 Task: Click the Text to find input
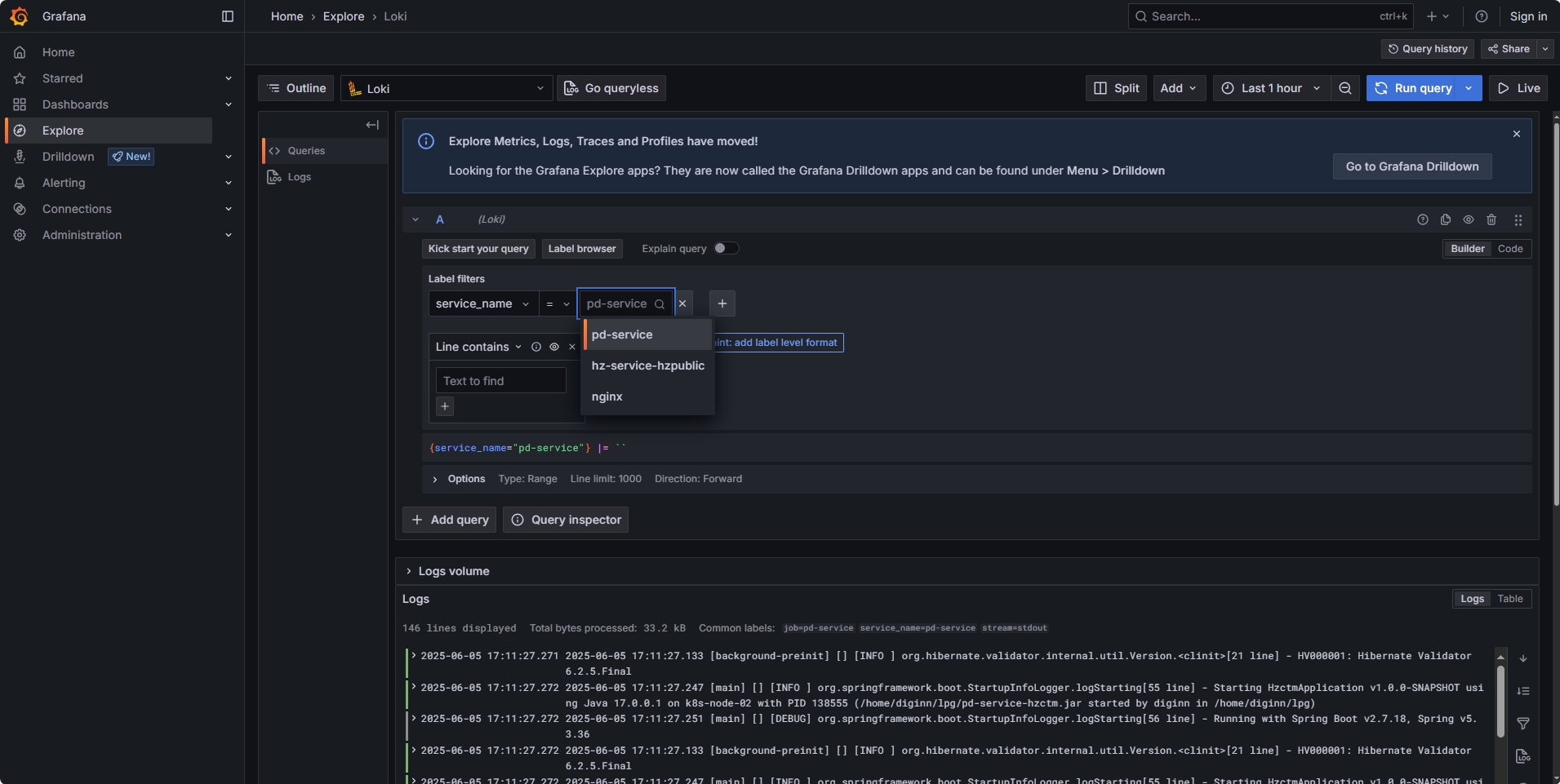[x=500, y=381]
